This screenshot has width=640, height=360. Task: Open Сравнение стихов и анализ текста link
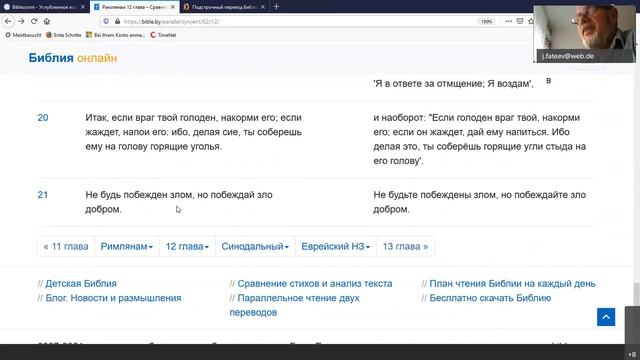pyautogui.click(x=315, y=283)
